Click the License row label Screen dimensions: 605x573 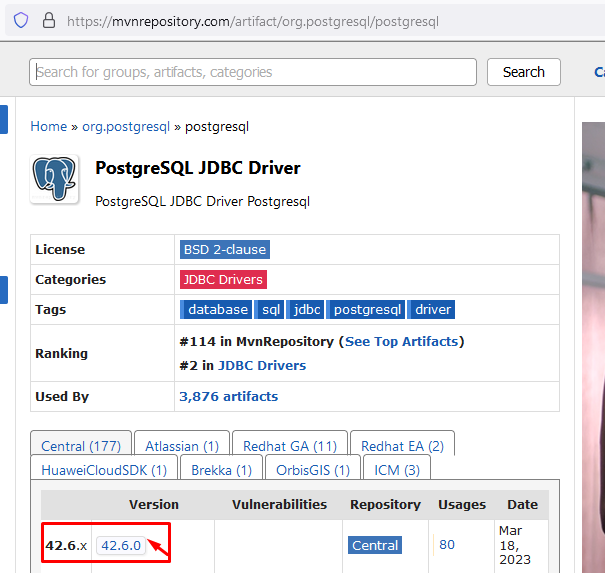click(x=60, y=250)
